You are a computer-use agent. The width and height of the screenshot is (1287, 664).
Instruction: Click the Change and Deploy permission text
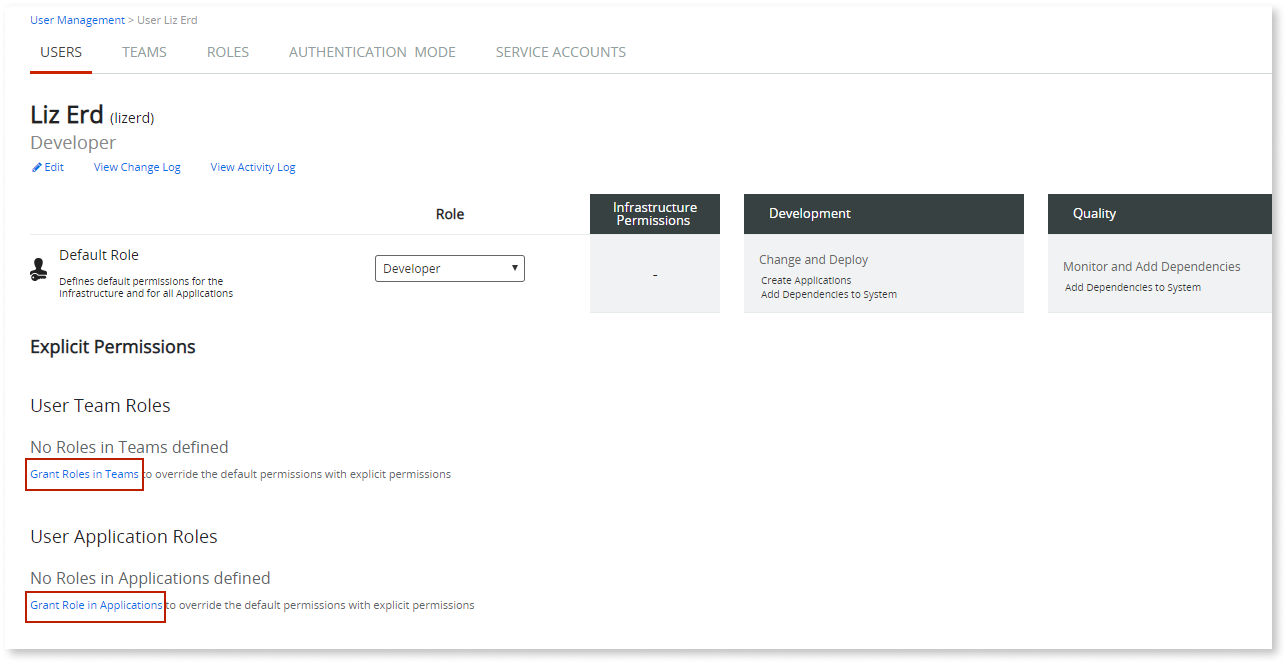click(x=813, y=259)
